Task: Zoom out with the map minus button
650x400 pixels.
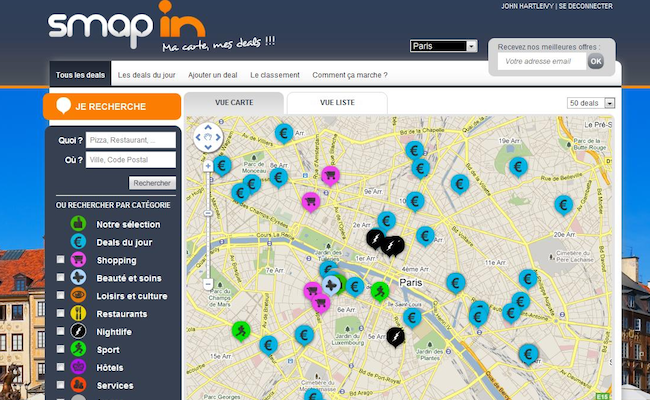Action: tap(208, 284)
